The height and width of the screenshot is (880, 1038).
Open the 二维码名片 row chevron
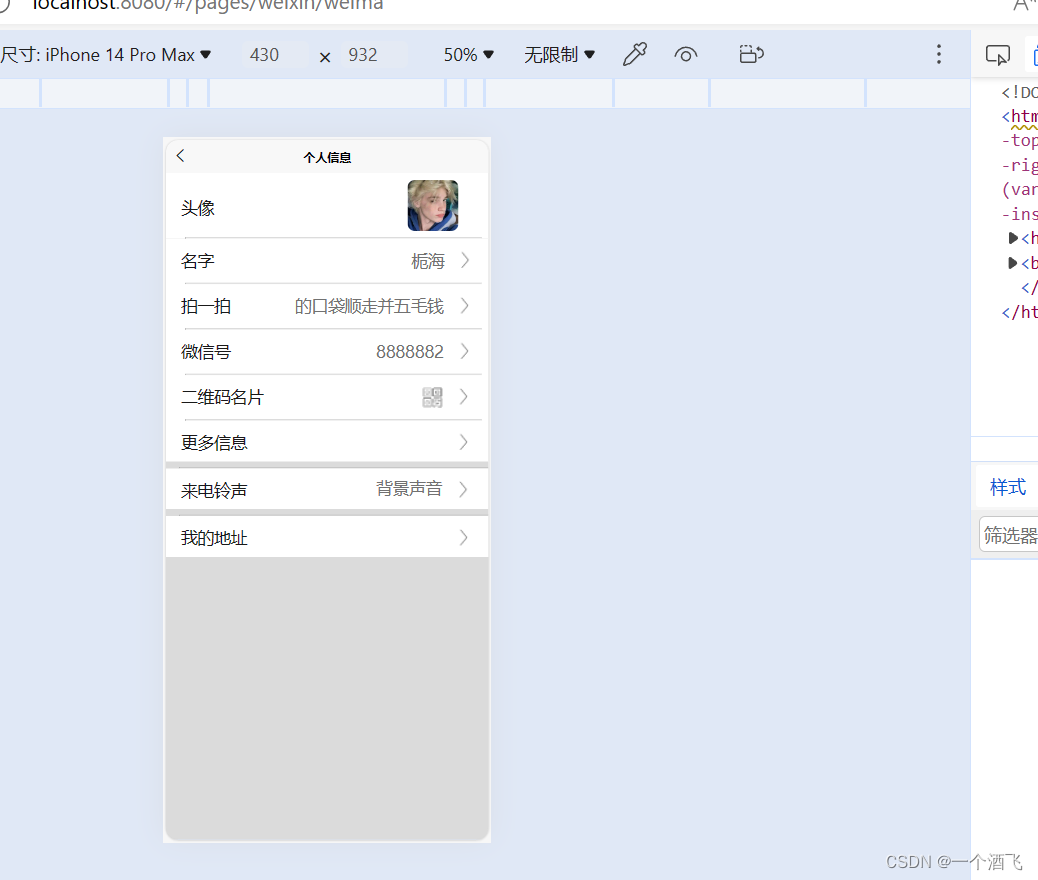(x=463, y=397)
